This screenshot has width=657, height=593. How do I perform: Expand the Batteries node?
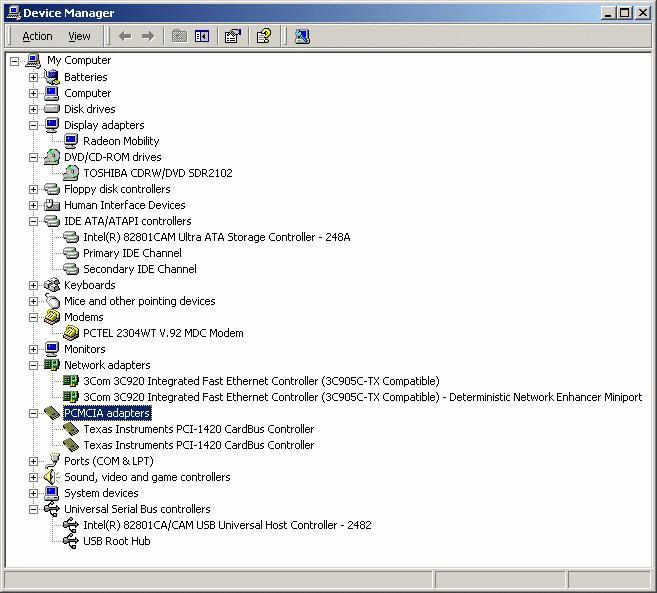[x=34, y=77]
